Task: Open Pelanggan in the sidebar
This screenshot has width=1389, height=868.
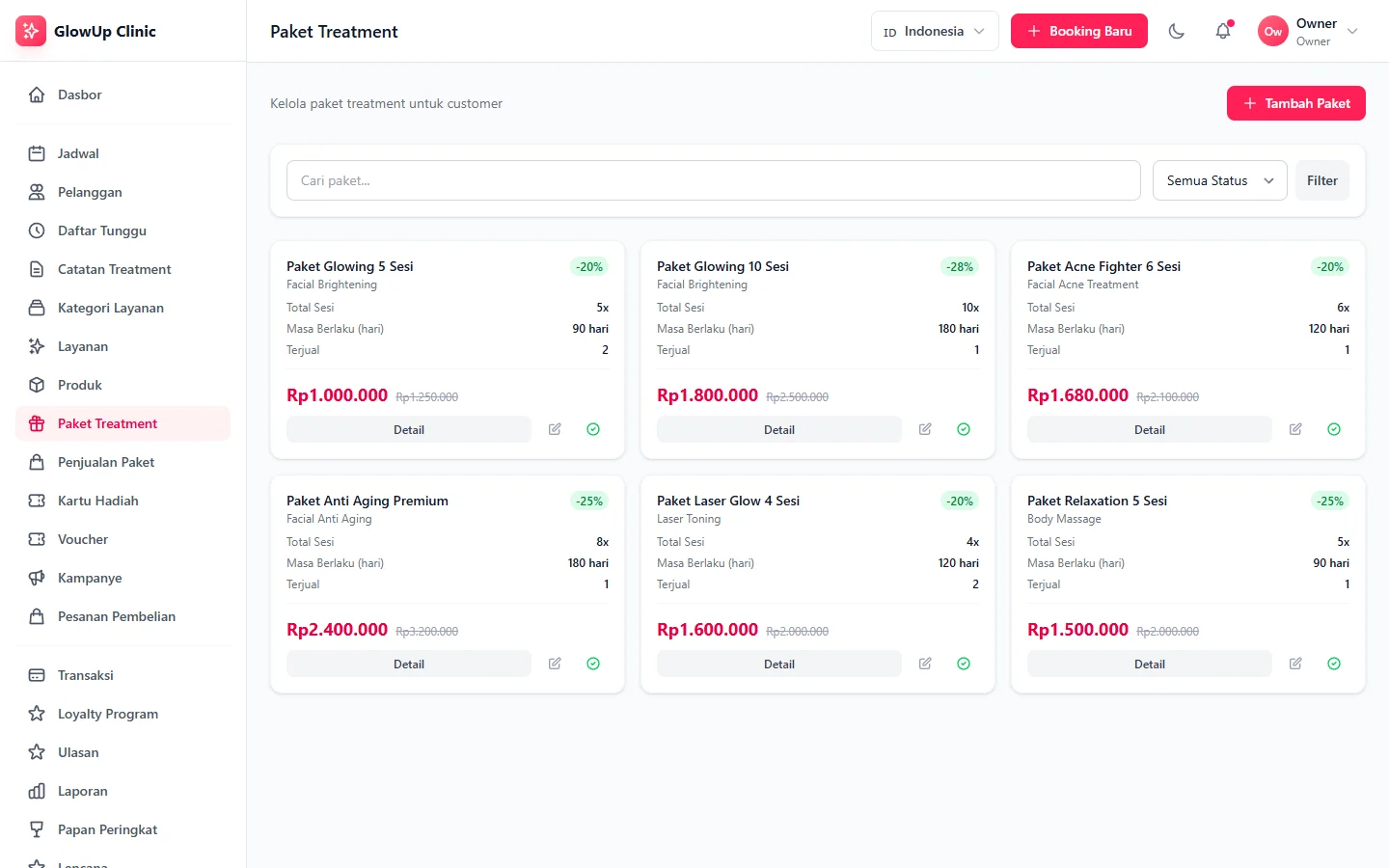Action: pos(123,192)
